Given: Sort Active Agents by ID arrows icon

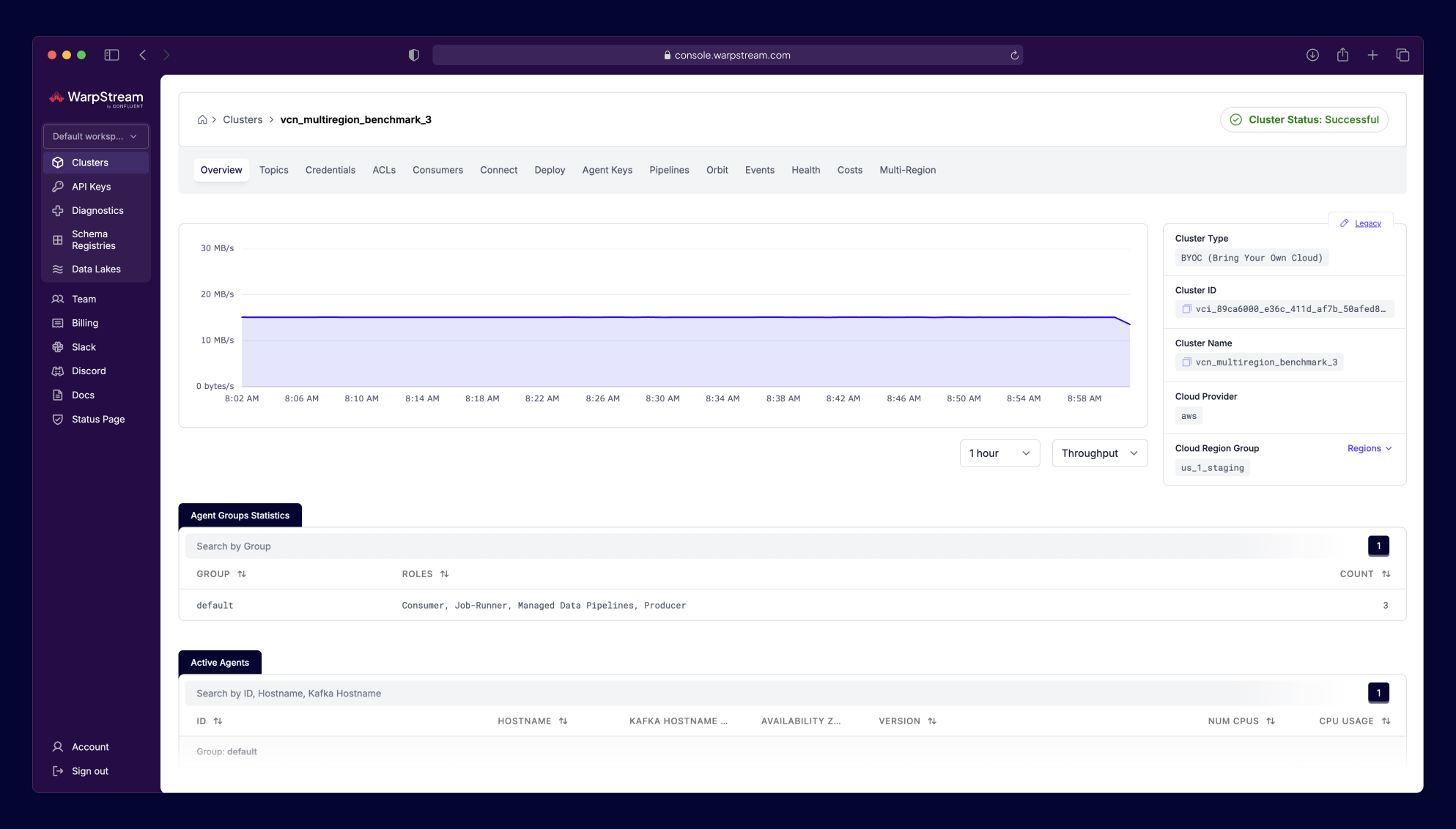Looking at the screenshot, I should click(218, 721).
